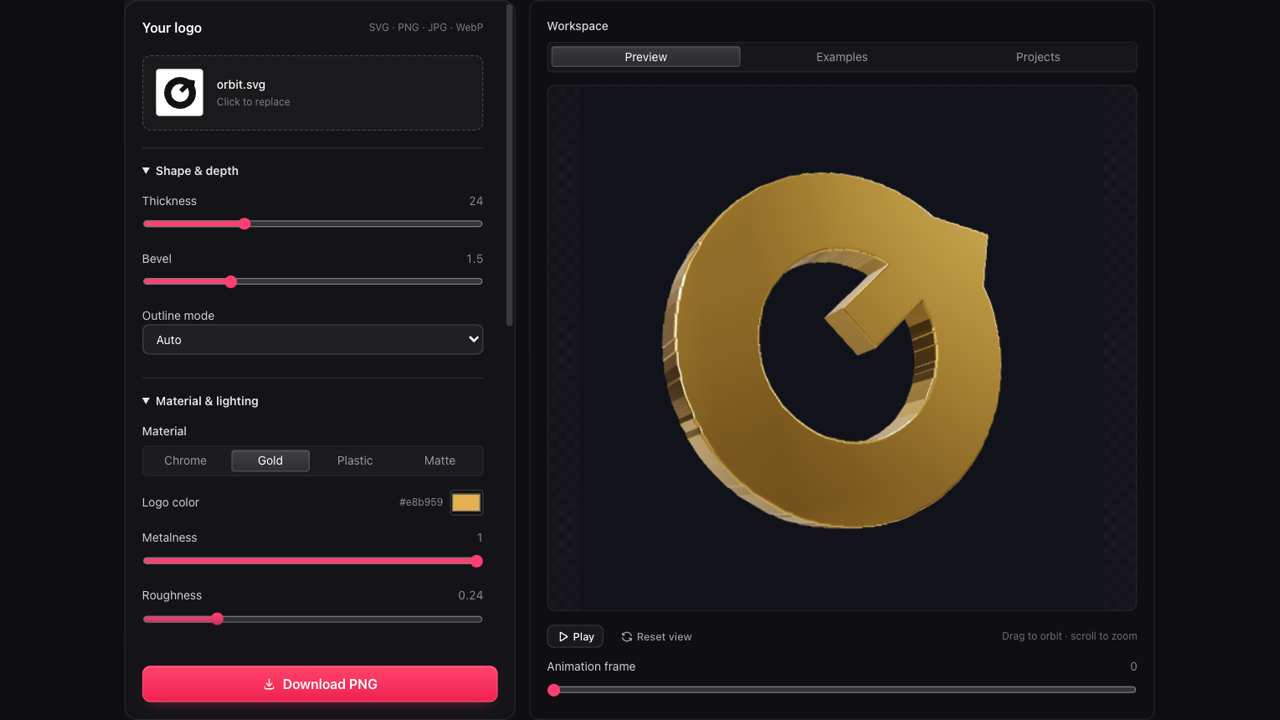Switch to the Preview tab

click(646, 57)
